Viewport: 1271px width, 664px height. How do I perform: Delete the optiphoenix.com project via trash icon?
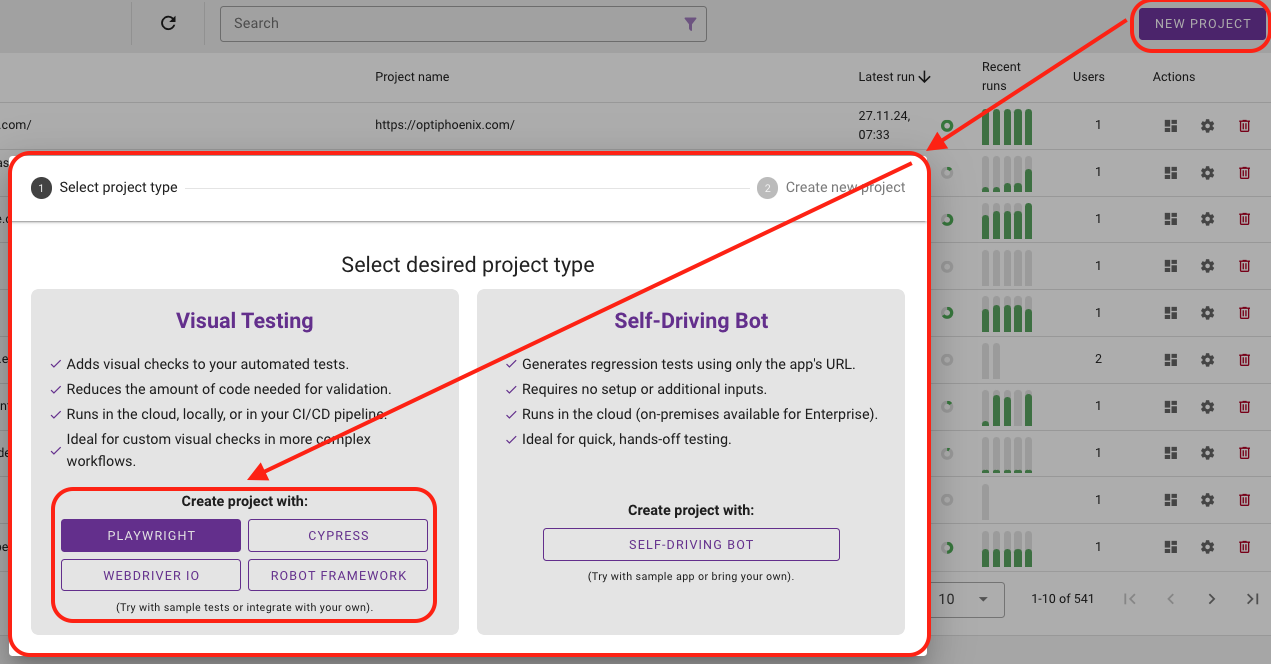[x=1244, y=126]
